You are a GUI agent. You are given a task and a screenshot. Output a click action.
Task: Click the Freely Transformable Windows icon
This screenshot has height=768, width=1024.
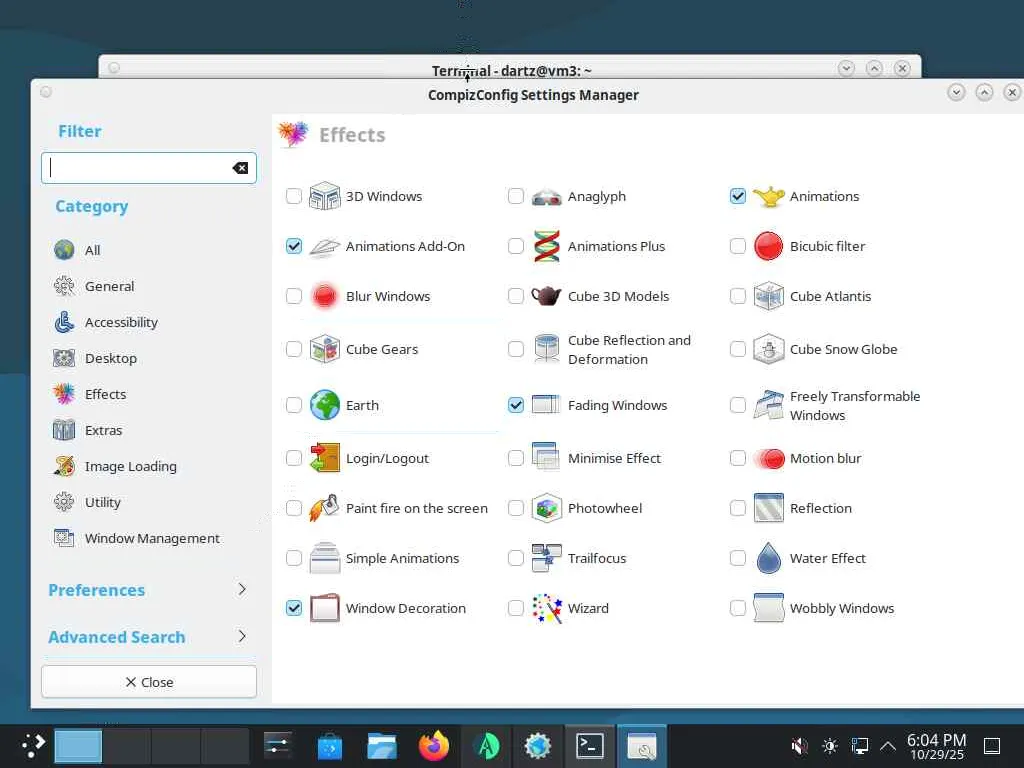click(769, 405)
